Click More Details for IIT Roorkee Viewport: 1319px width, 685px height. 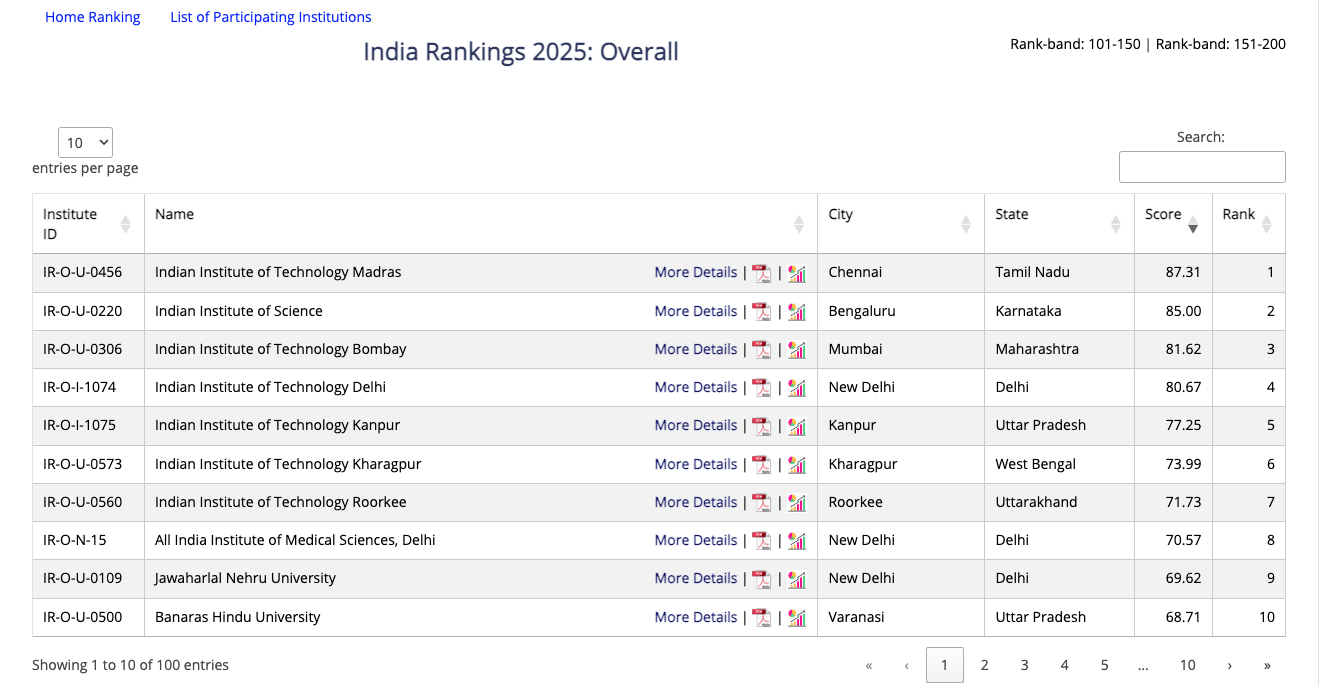click(x=696, y=502)
